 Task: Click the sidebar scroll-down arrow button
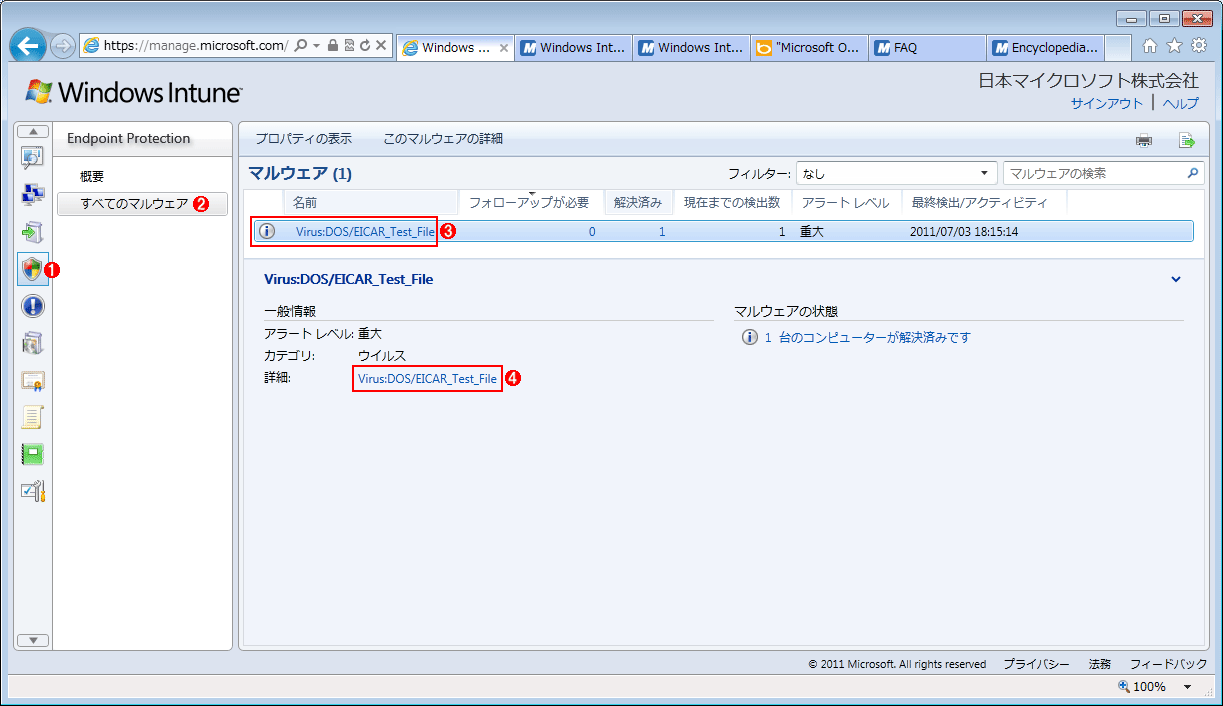pyautogui.click(x=33, y=640)
